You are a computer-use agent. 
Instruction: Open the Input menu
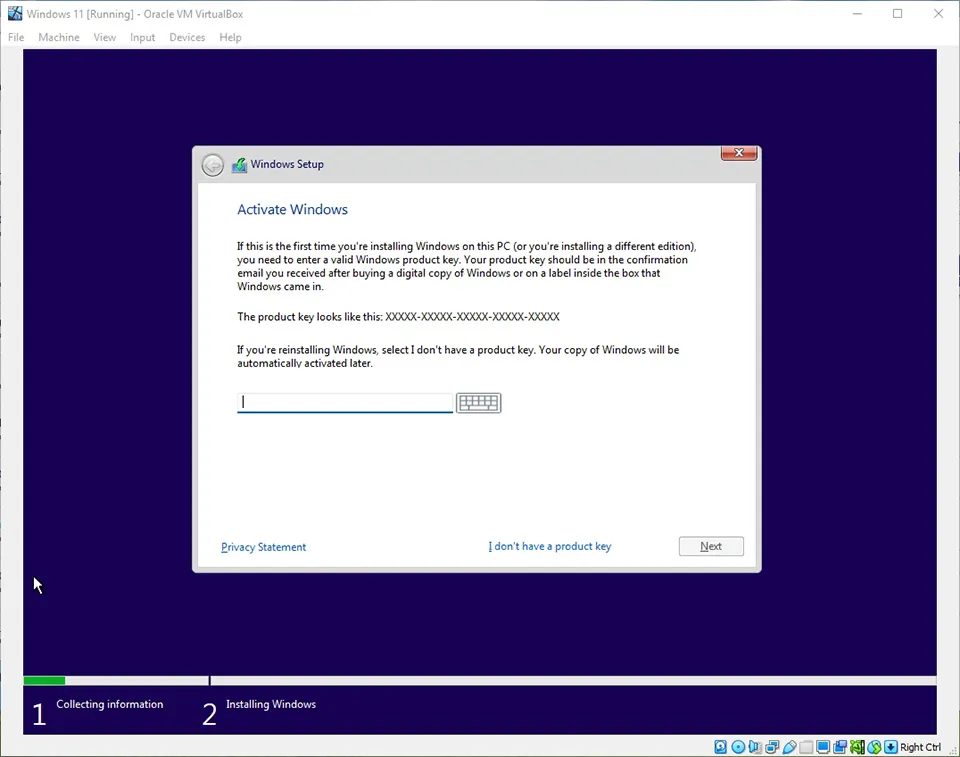tap(143, 37)
